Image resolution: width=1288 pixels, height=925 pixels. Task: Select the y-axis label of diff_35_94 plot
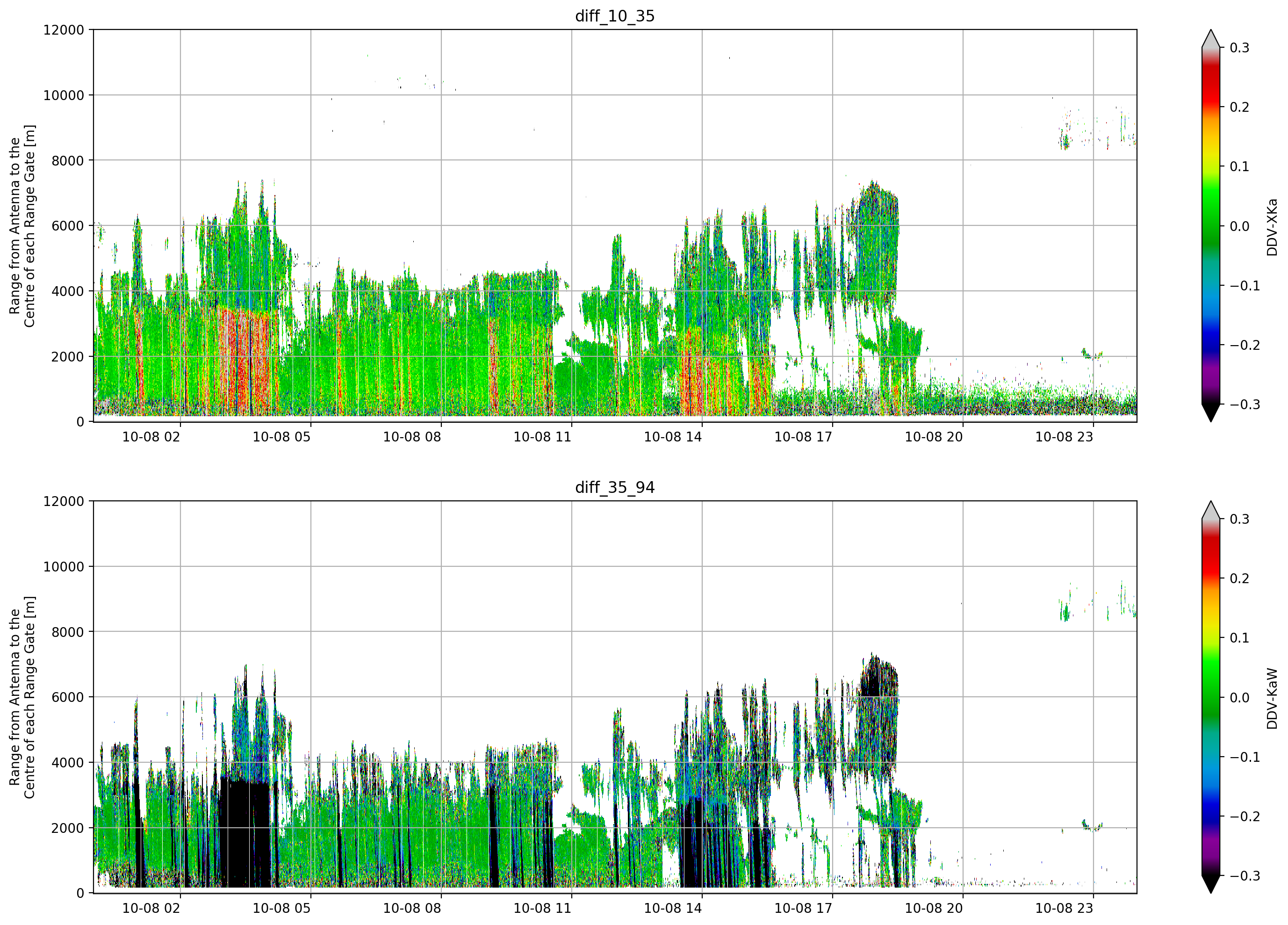pos(22,697)
